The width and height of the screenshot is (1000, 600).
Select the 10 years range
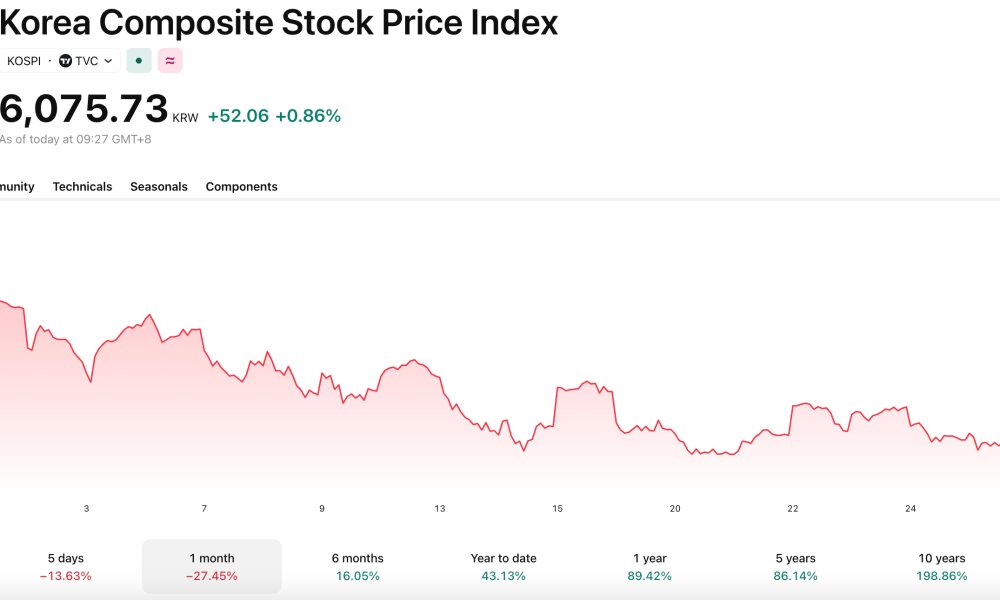coord(942,567)
